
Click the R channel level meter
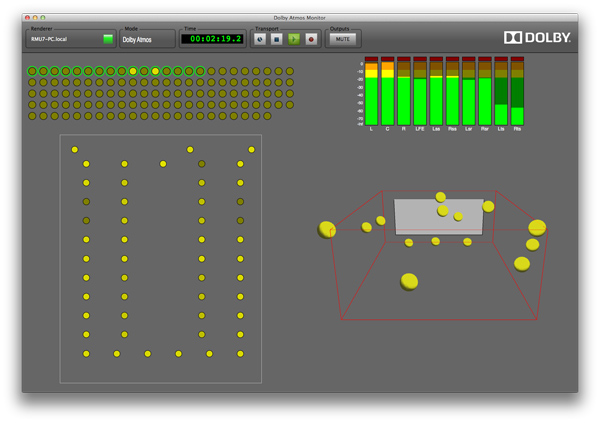click(404, 93)
